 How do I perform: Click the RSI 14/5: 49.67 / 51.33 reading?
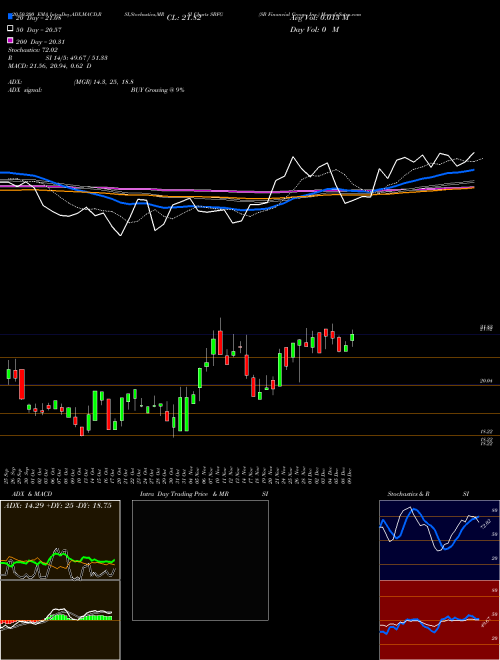pyautogui.click(x=58, y=58)
